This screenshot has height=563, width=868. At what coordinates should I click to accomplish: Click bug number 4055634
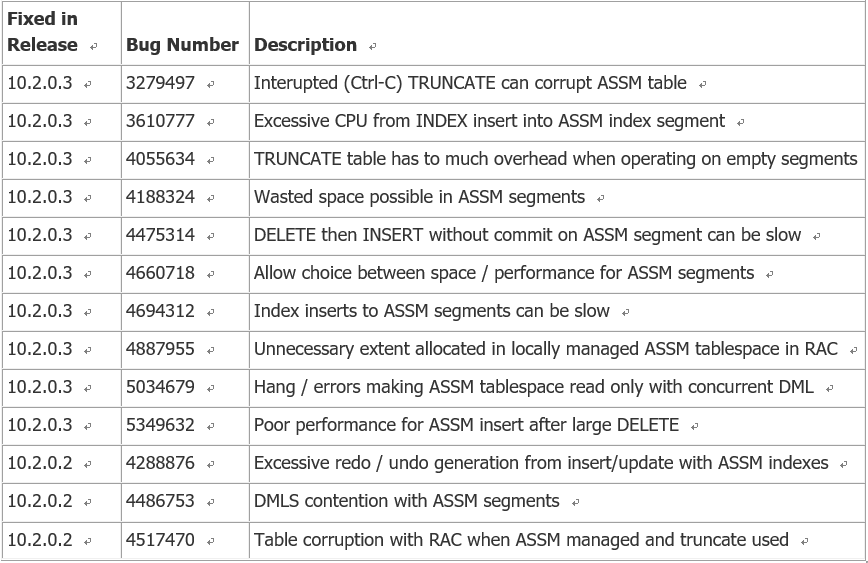point(160,159)
